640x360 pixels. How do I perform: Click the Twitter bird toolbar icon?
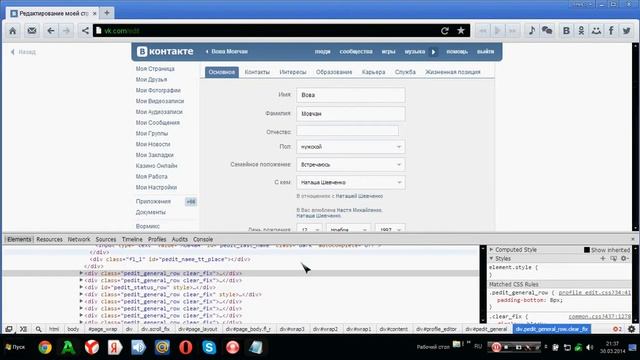[627, 31]
